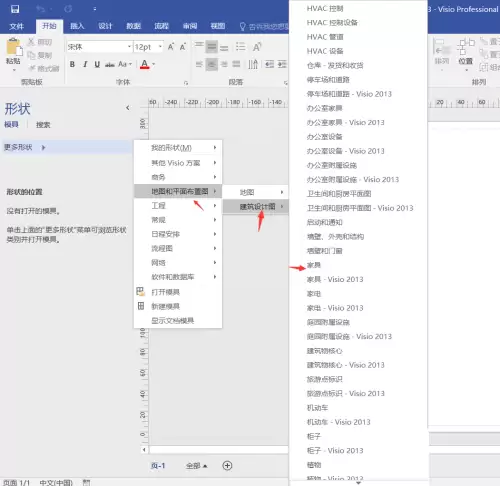Image resolution: width=500 pixels, height=486 pixels.
Task: Open the 宋体 font name dropdown
Action: click(129, 47)
